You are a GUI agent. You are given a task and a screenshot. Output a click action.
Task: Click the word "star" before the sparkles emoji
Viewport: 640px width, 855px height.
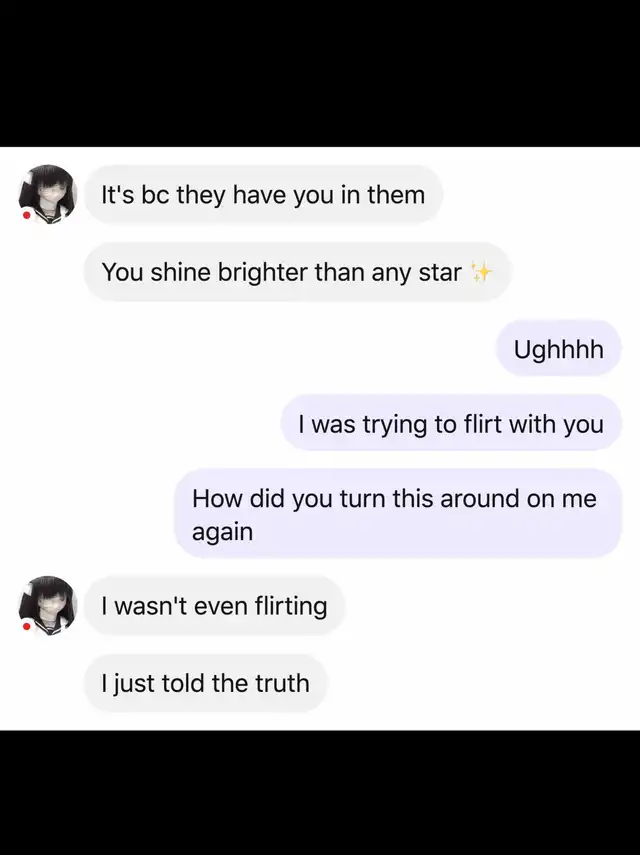coord(440,272)
